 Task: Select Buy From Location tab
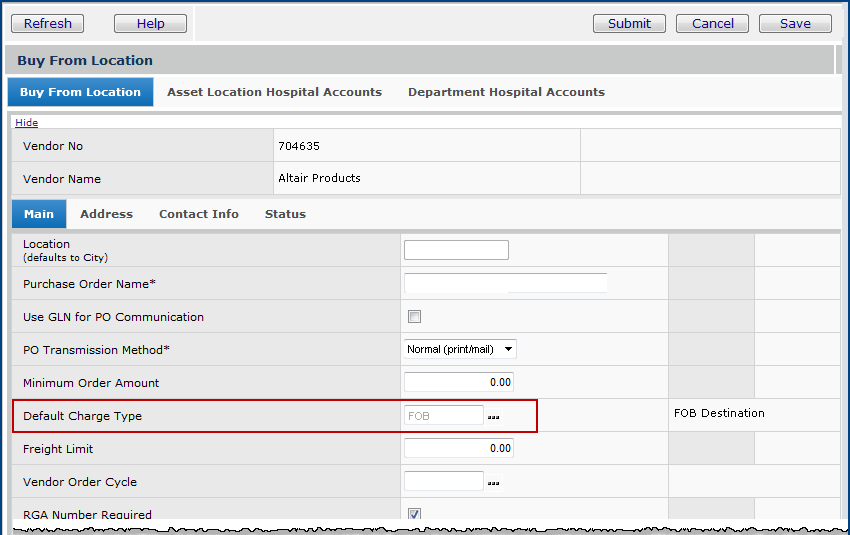coord(80,92)
